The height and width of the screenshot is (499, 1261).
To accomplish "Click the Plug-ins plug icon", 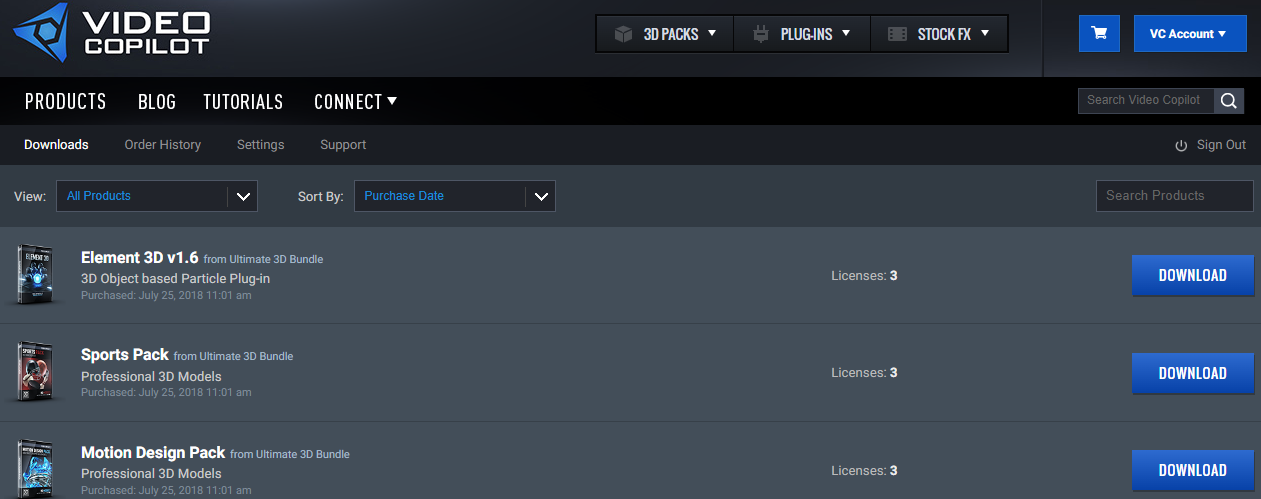I will [761, 34].
